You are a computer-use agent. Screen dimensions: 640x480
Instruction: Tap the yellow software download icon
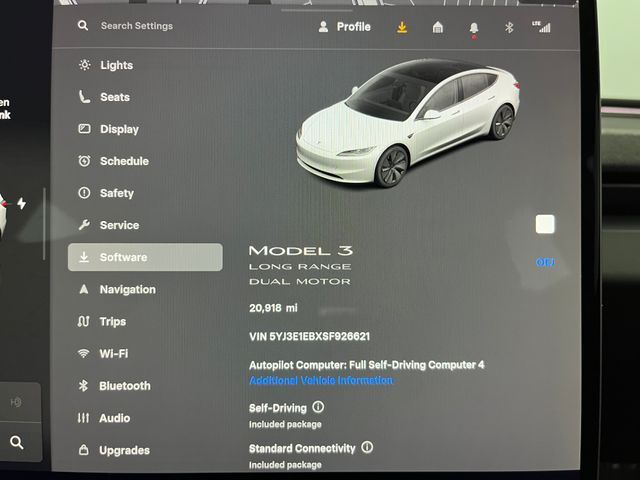[x=402, y=27]
